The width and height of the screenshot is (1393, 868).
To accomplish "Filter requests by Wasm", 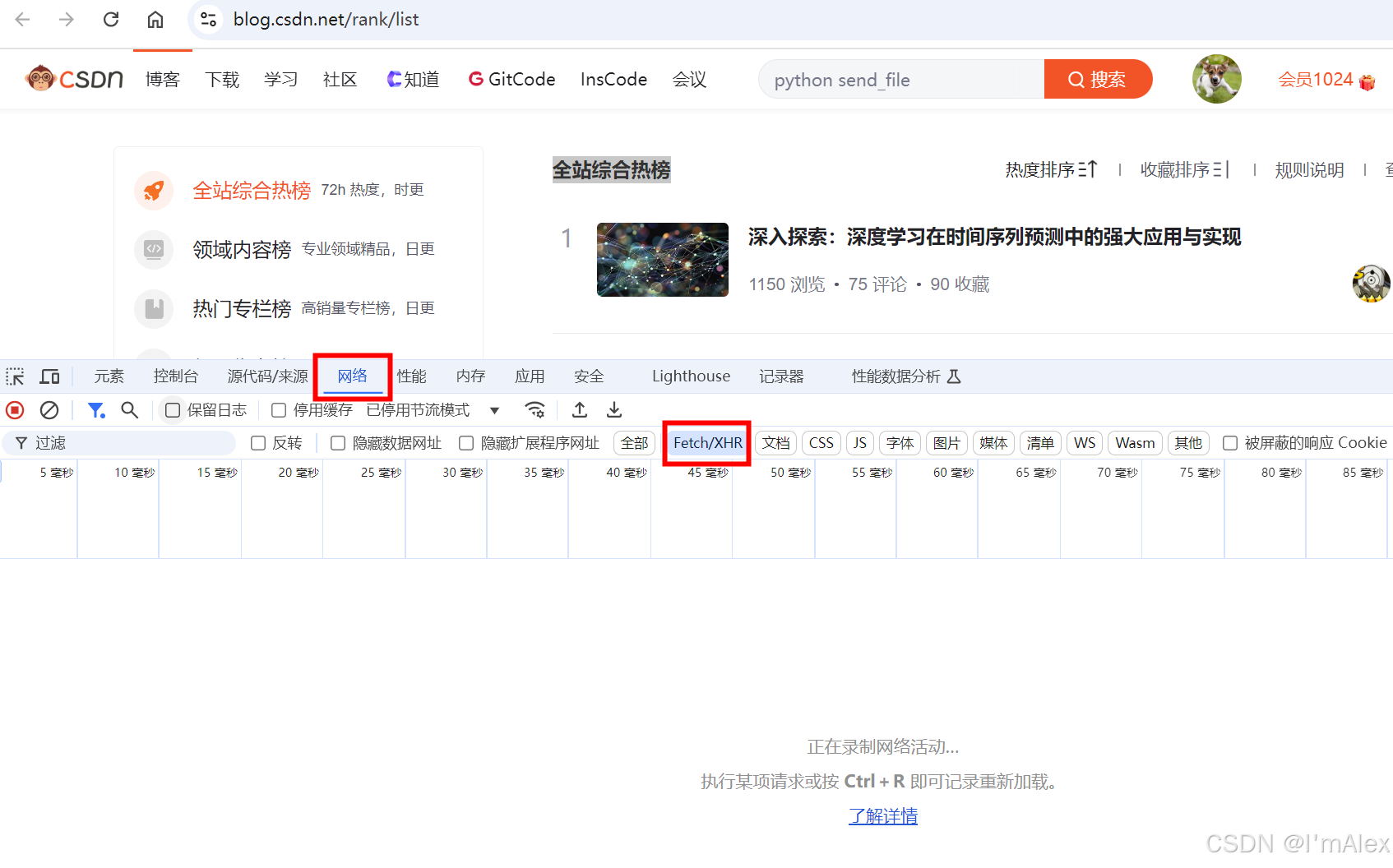I will [x=1135, y=443].
